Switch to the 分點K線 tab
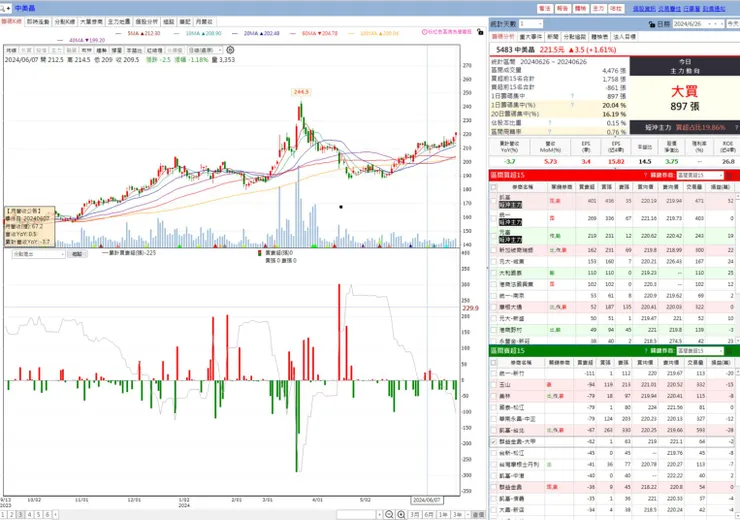The image size is (740, 520). [65, 22]
